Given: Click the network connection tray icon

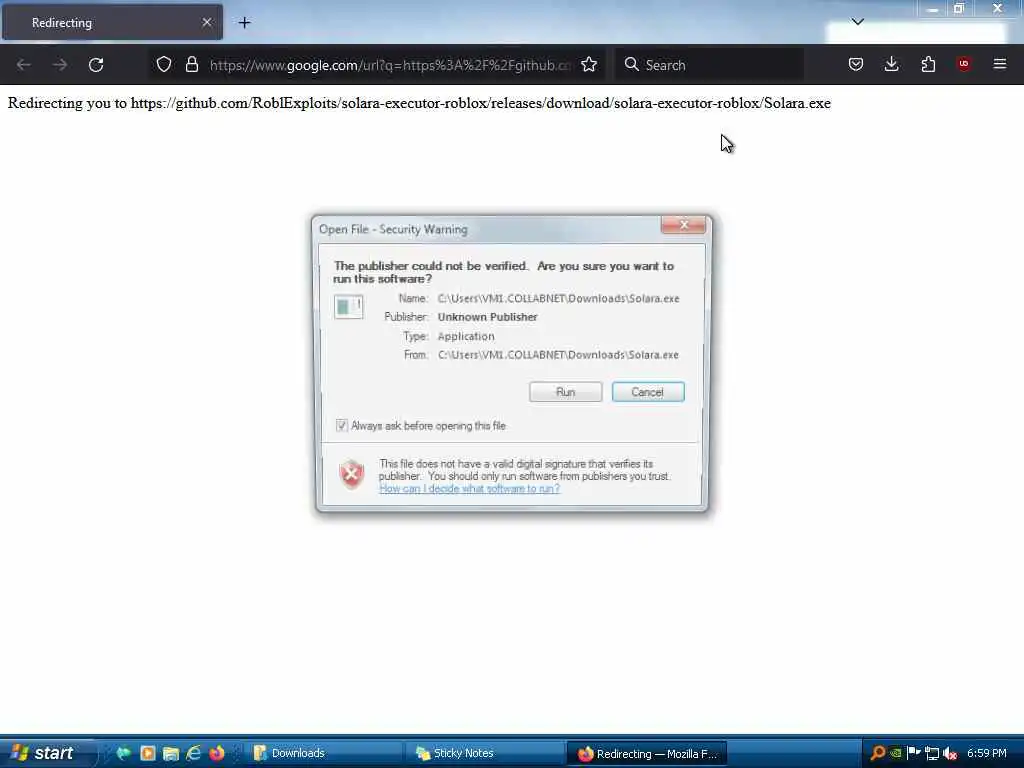Looking at the screenshot, I should click(x=932, y=753).
